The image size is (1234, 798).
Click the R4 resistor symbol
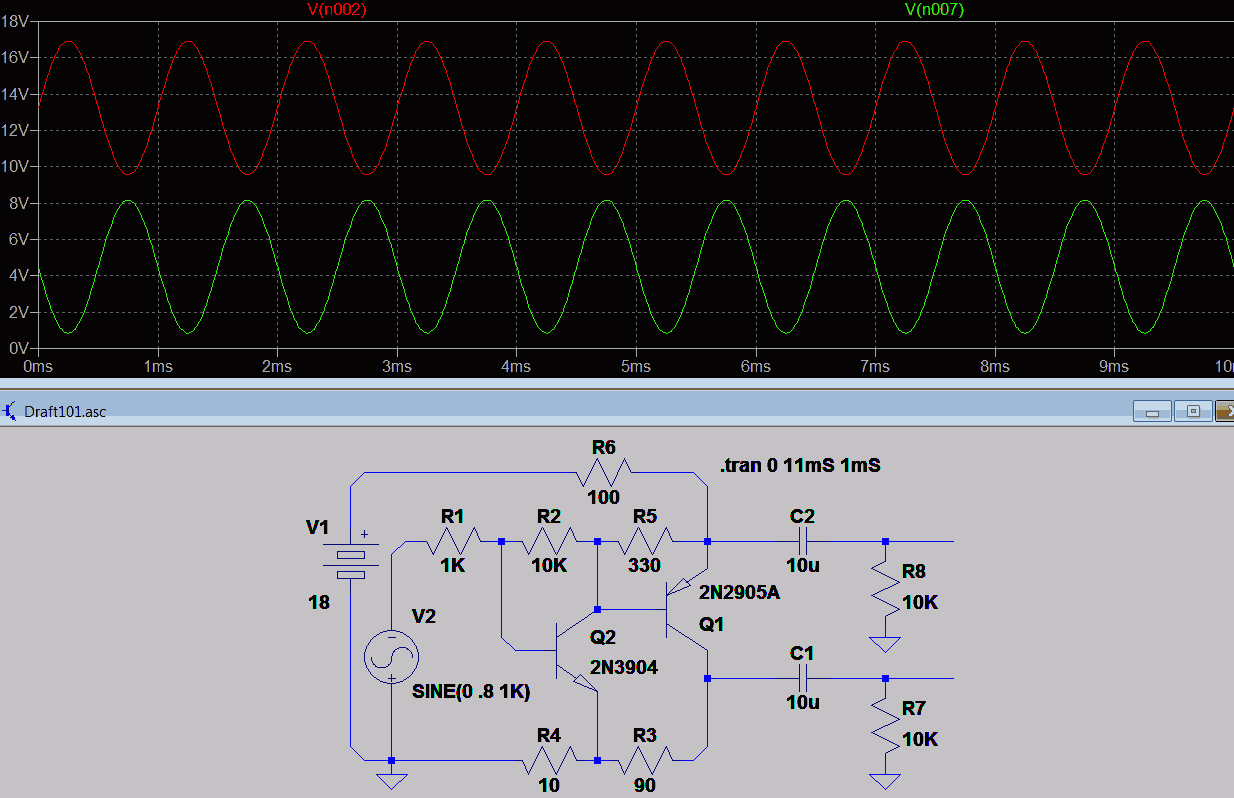549,761
